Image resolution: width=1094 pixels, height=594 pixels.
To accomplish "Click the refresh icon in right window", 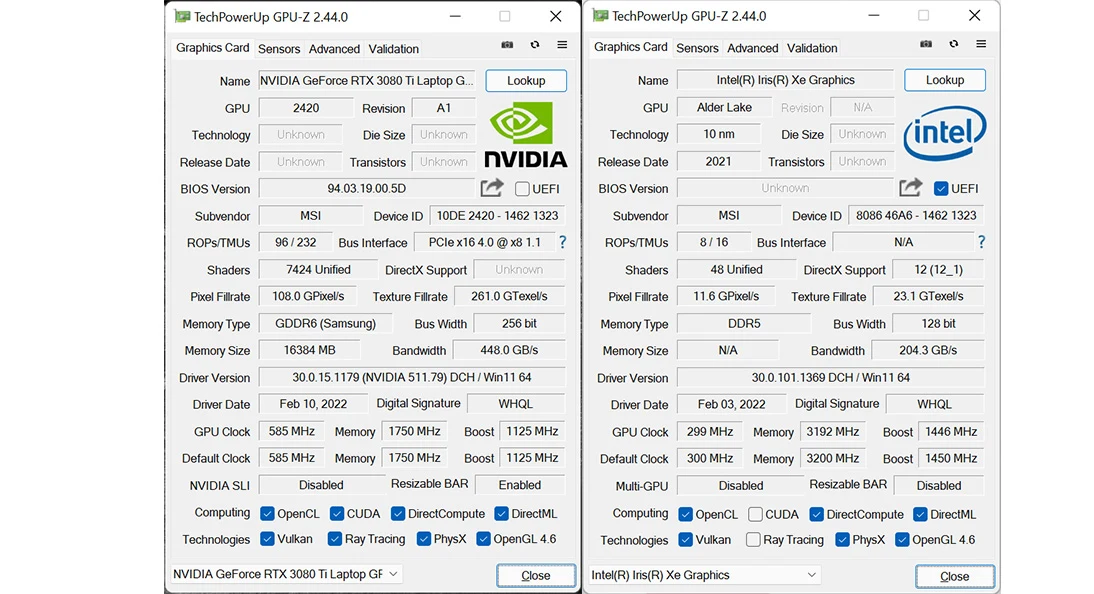I will click(x=953, y=45).
